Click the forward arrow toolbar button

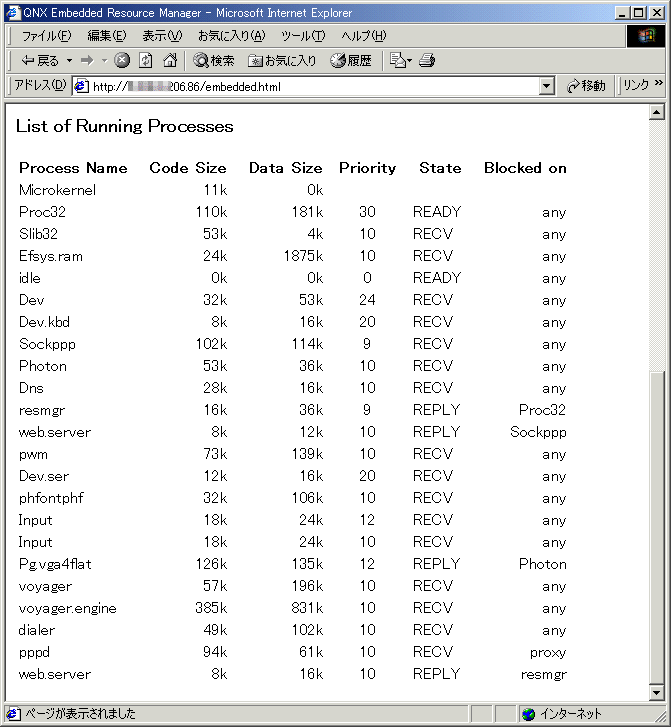pyautogui.click(x=87, y=60)
